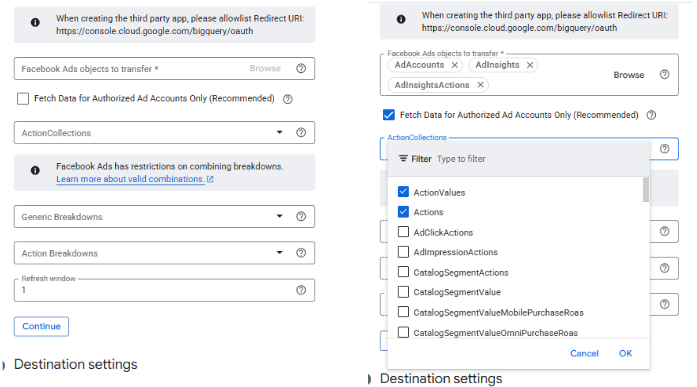
Task: Click info icon in left Redirect URI notice
Action: pyautogui.click(x=35, y=22)
